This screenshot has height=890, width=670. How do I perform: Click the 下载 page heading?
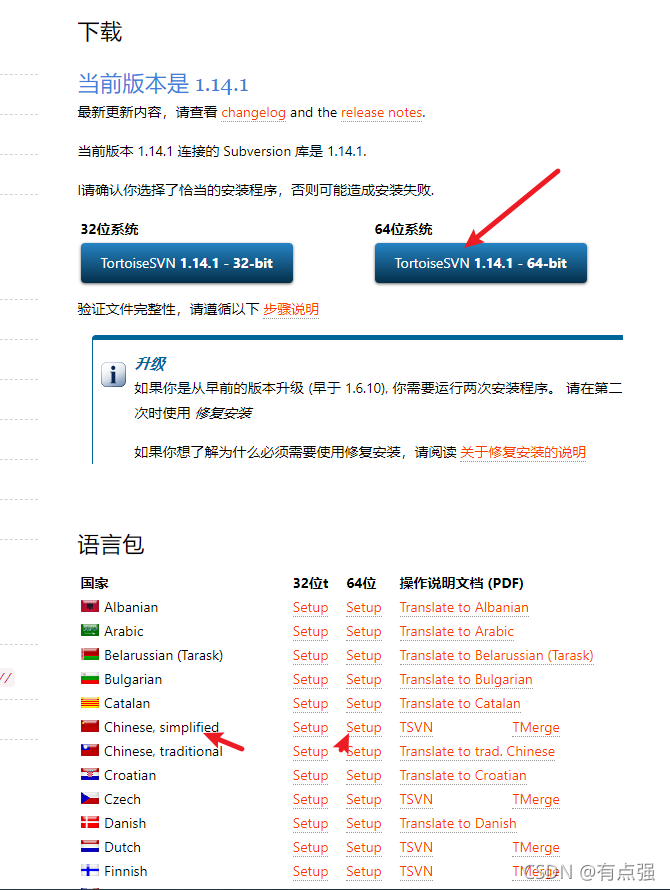click(x=100, y=32)
